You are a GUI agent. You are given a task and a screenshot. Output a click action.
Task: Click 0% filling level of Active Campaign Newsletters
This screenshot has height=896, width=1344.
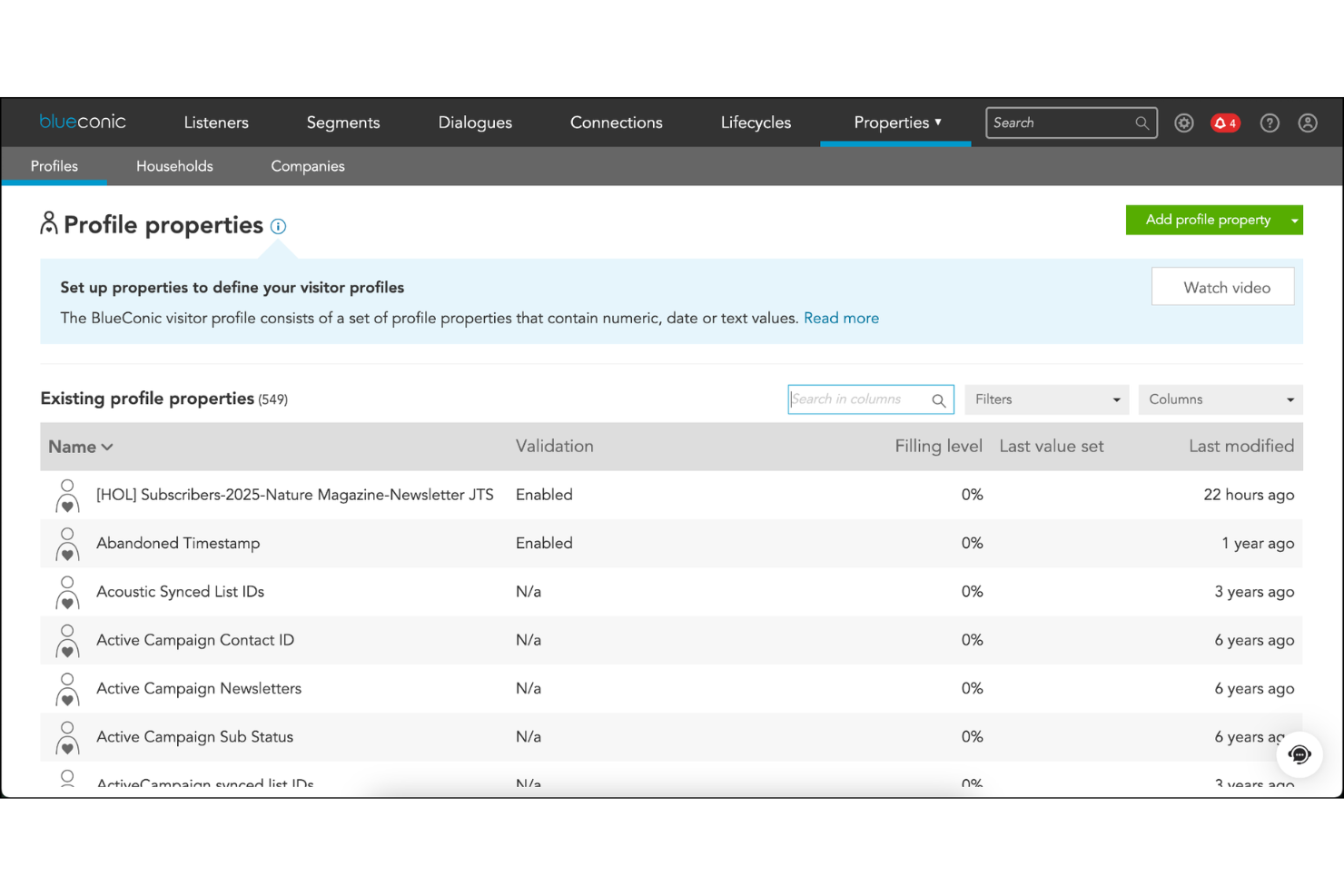(x=972, y=688)
